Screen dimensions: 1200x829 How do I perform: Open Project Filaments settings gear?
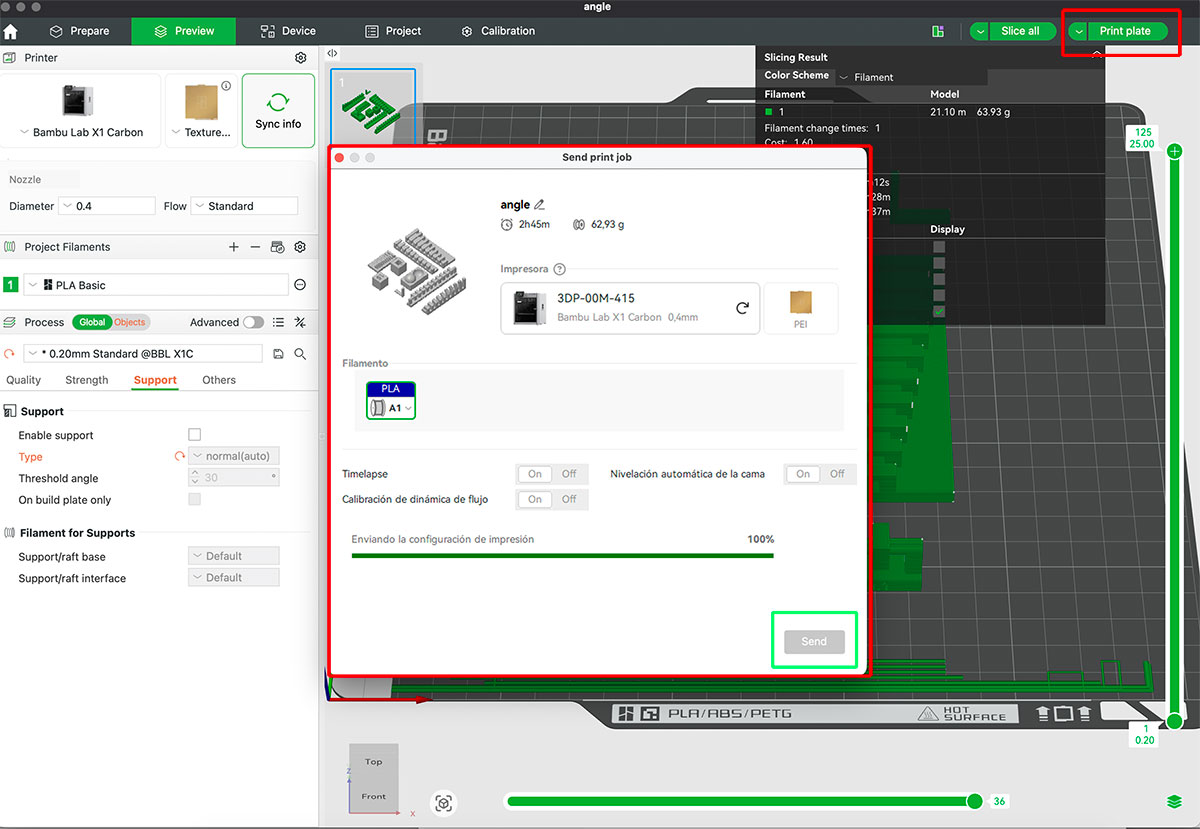pyautogui.click(x=300, y=247)
